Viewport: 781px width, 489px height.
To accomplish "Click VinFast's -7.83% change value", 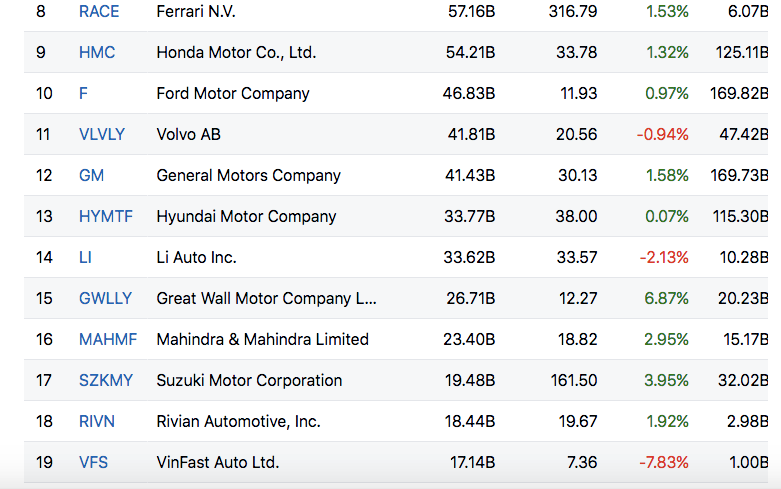I will pos(664,462).
